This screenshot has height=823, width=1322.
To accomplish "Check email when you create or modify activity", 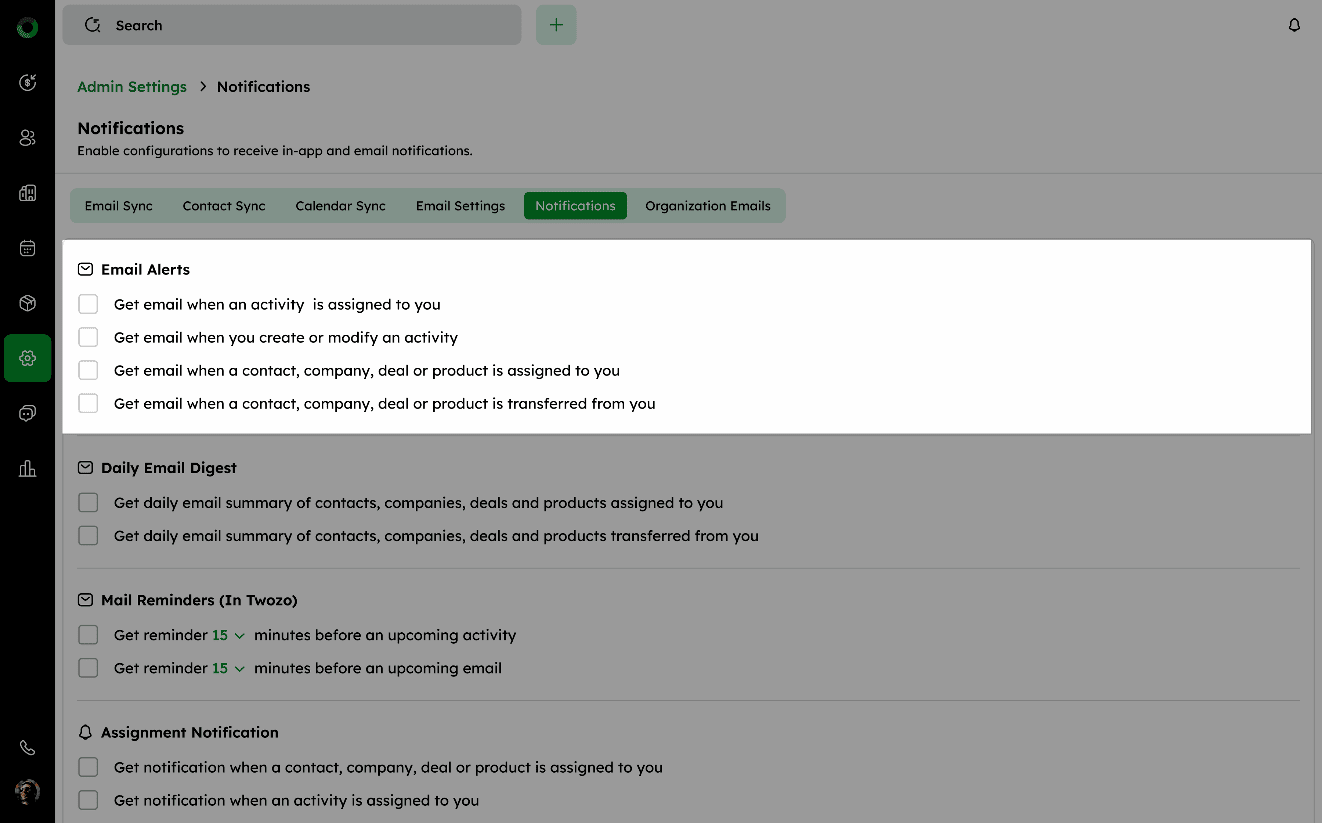I will [x=88, y=337].
